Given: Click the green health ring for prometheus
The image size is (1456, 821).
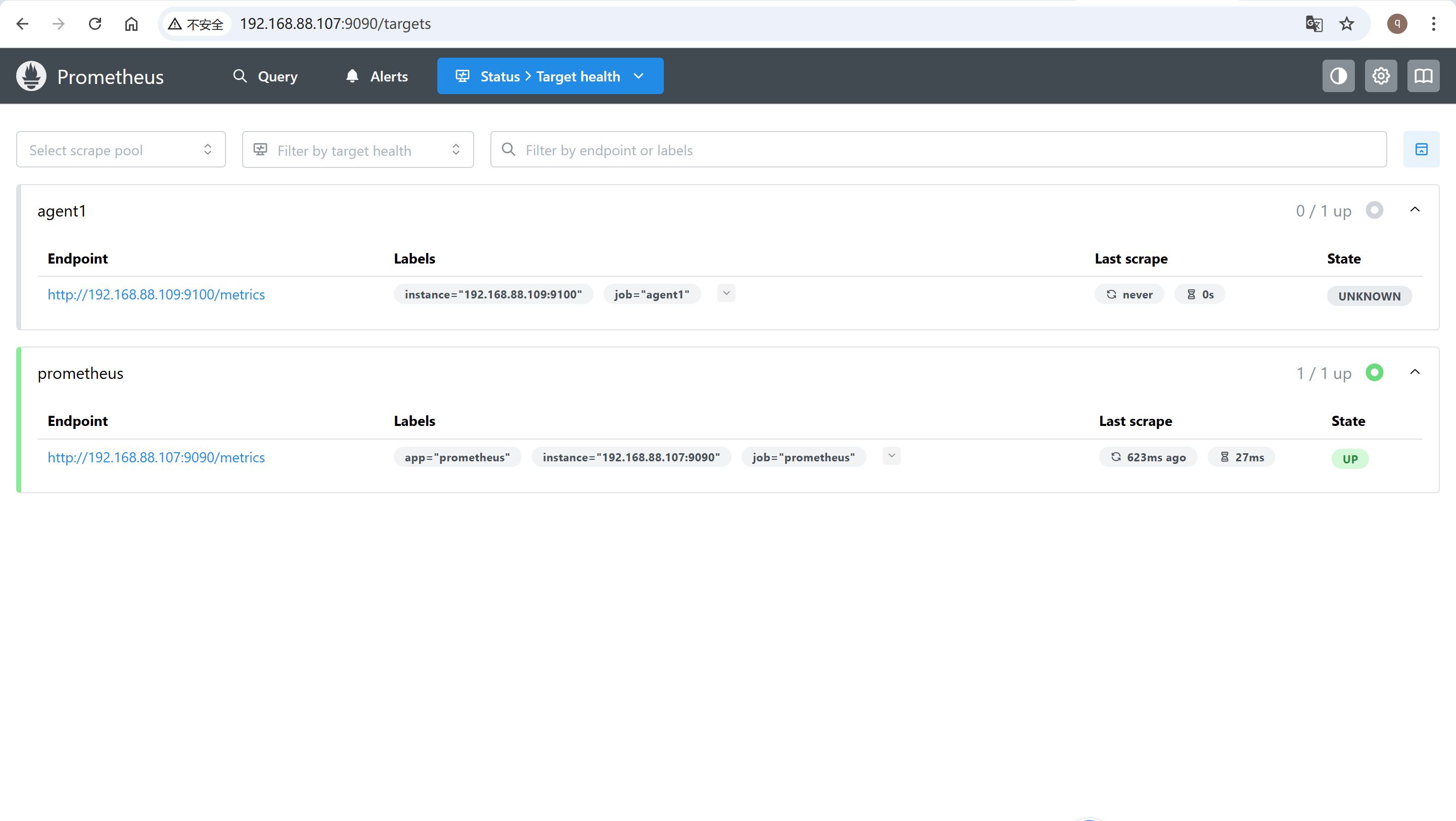Looking at the screenshot, I should pos(1375,372).
